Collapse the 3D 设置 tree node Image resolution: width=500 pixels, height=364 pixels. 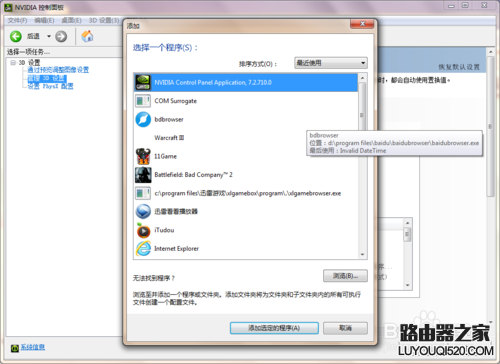coord(13,62)
